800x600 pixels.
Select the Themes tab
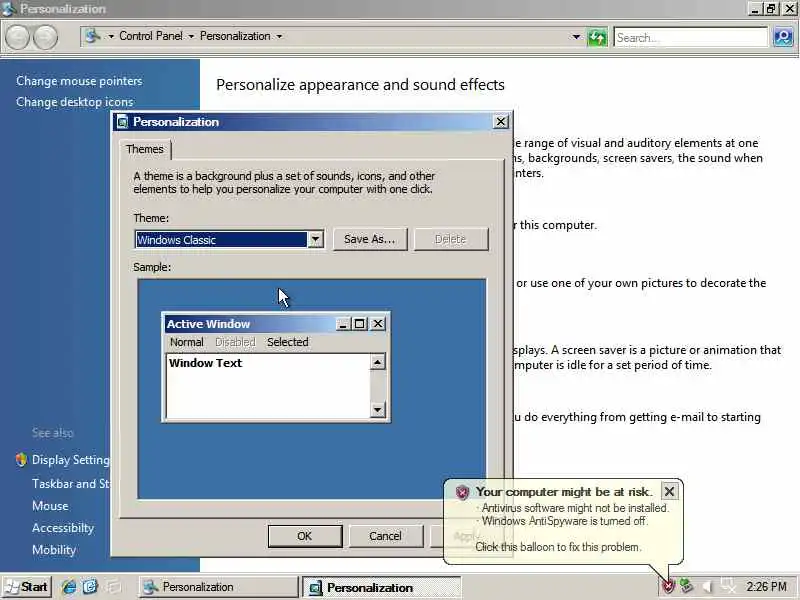tap(145, 149)
